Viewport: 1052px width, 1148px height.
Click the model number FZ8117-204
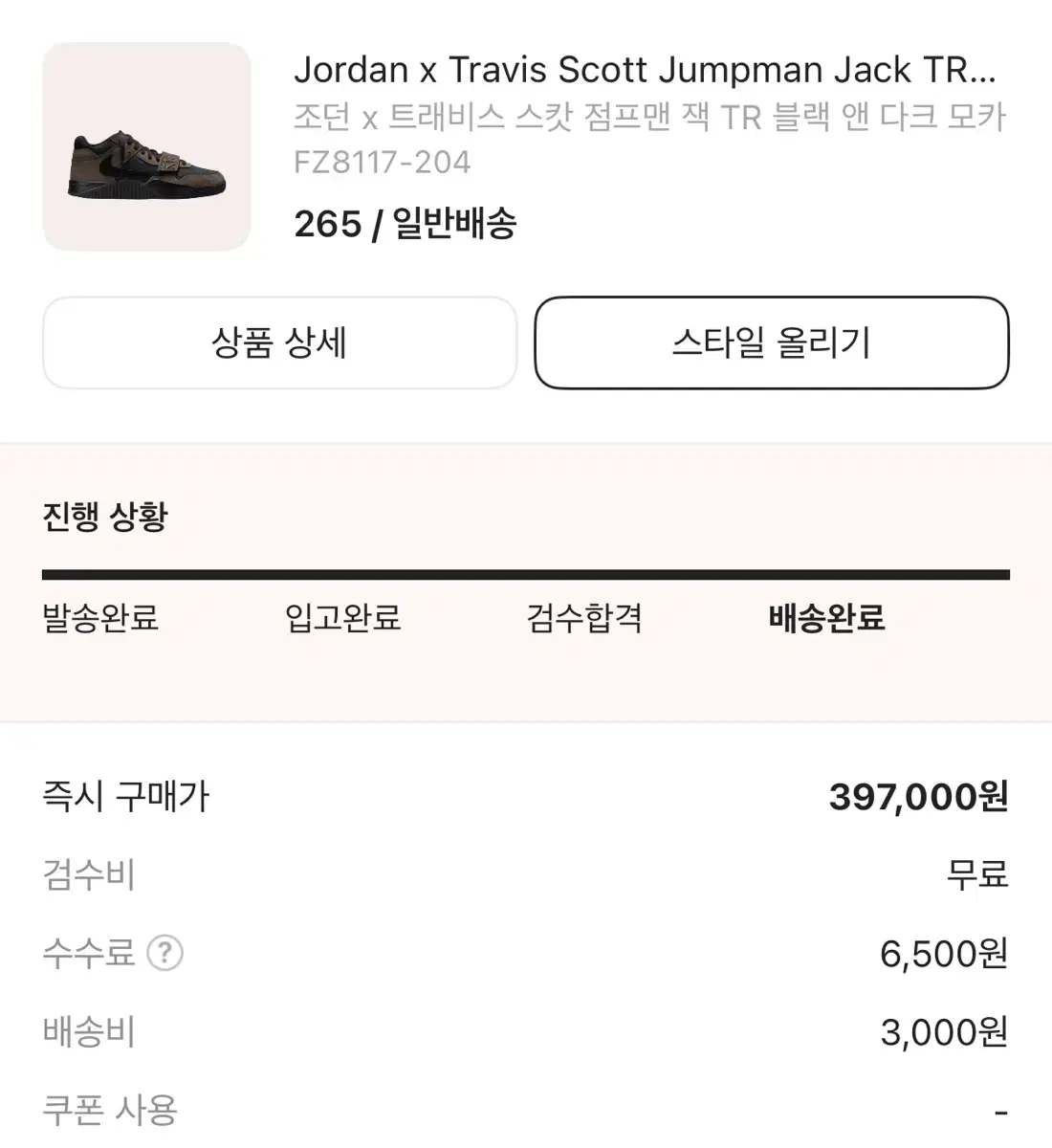click(x=382, y=163)
